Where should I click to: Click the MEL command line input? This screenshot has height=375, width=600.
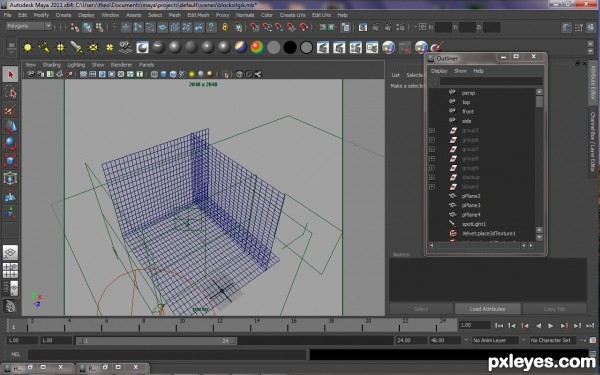coord(167,354)
